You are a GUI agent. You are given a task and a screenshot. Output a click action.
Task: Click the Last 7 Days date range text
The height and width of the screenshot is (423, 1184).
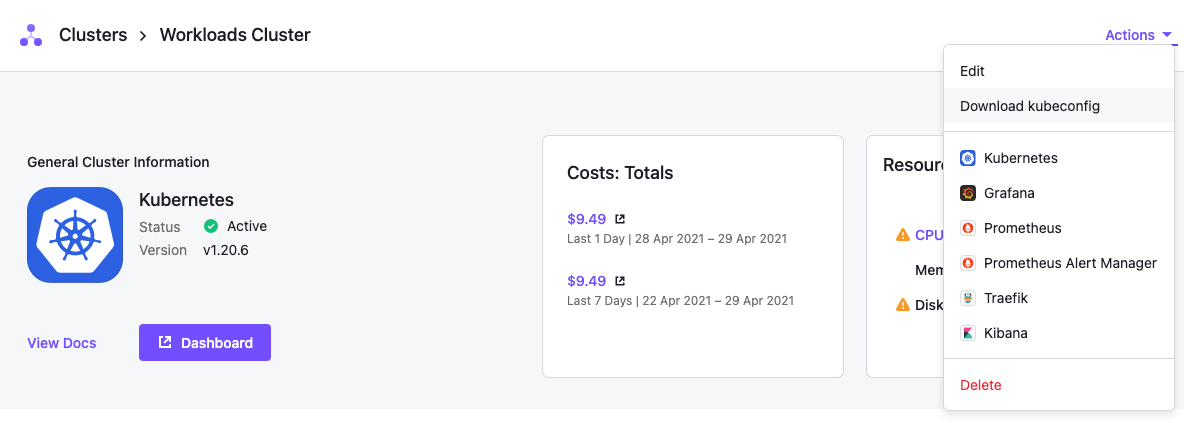680,301
